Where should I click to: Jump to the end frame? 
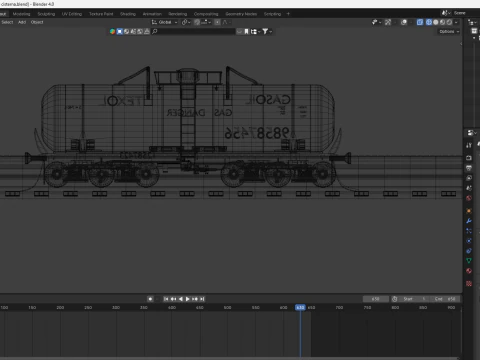tap(202, 299)
